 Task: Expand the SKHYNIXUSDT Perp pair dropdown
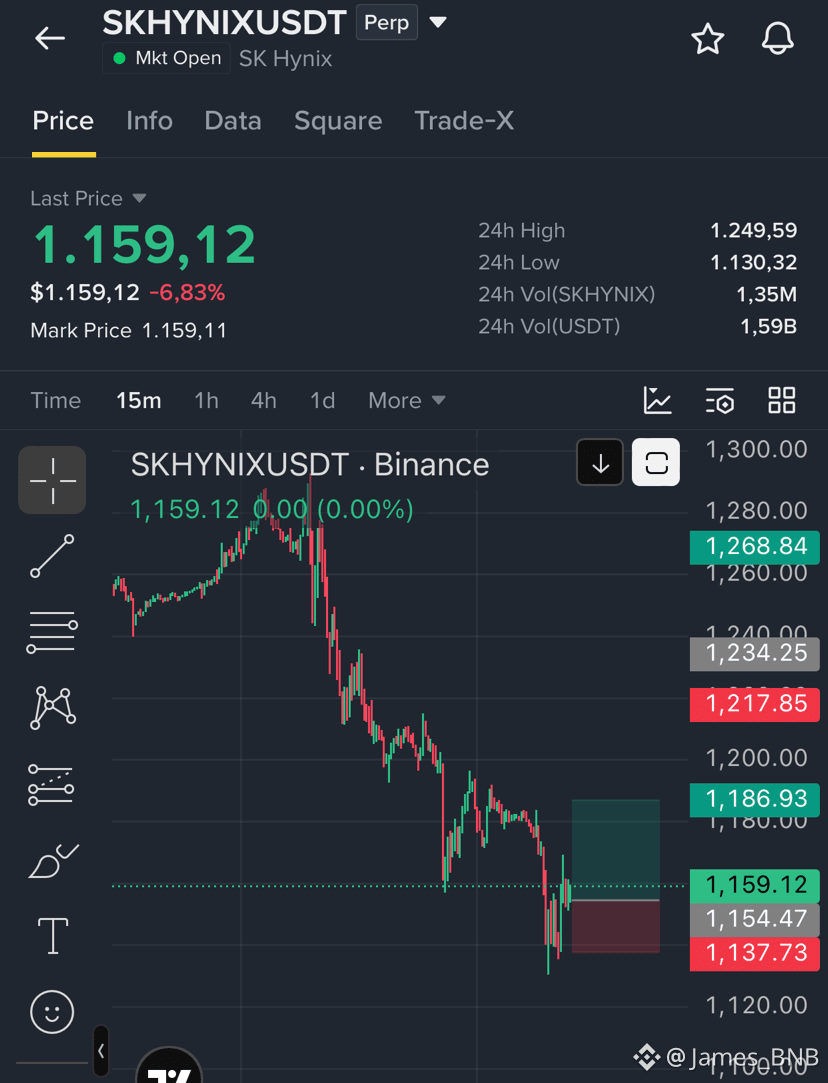coord(438,22)
